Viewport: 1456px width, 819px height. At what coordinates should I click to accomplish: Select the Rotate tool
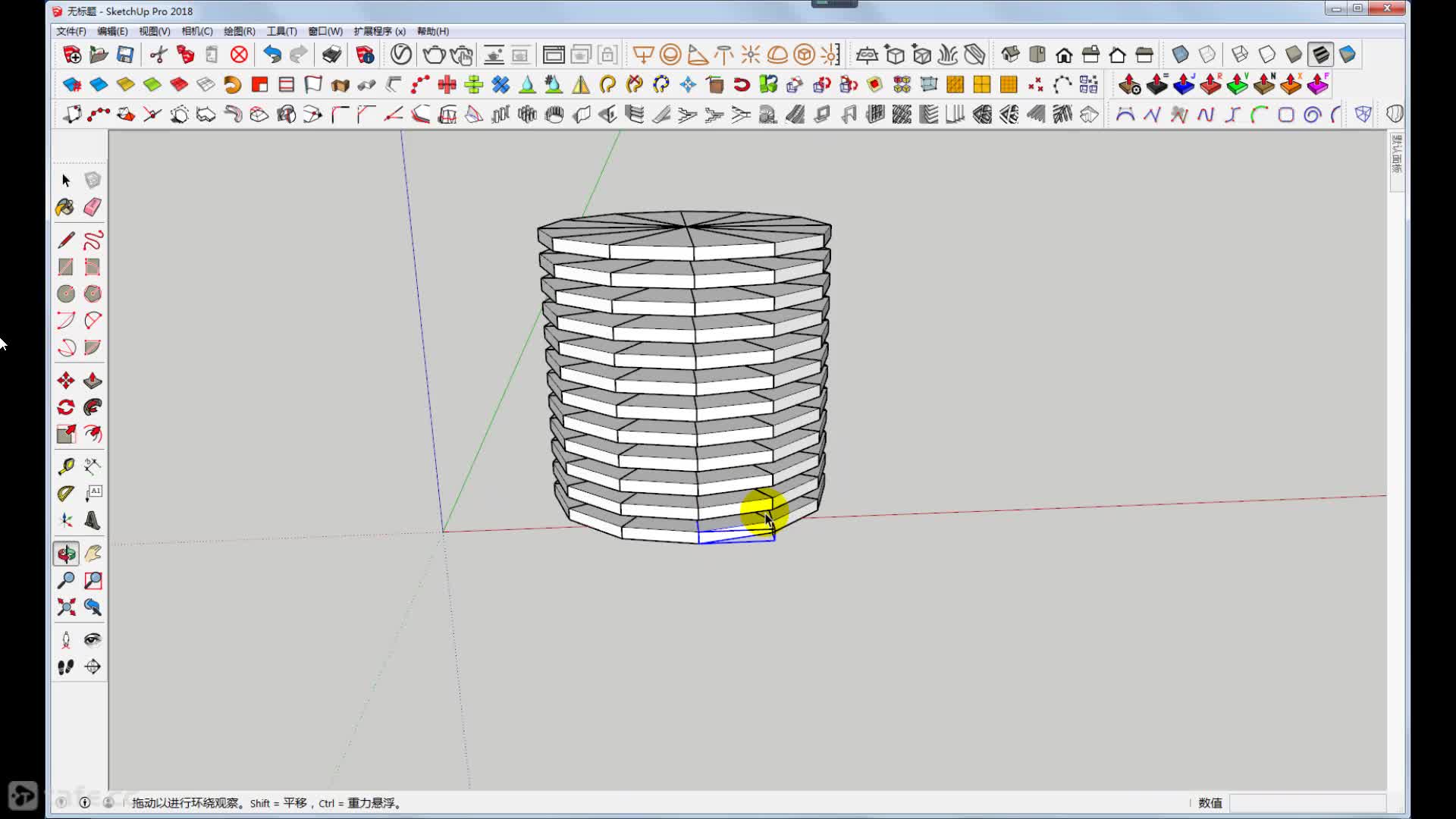pyautogui.click(x=66, y=407)
